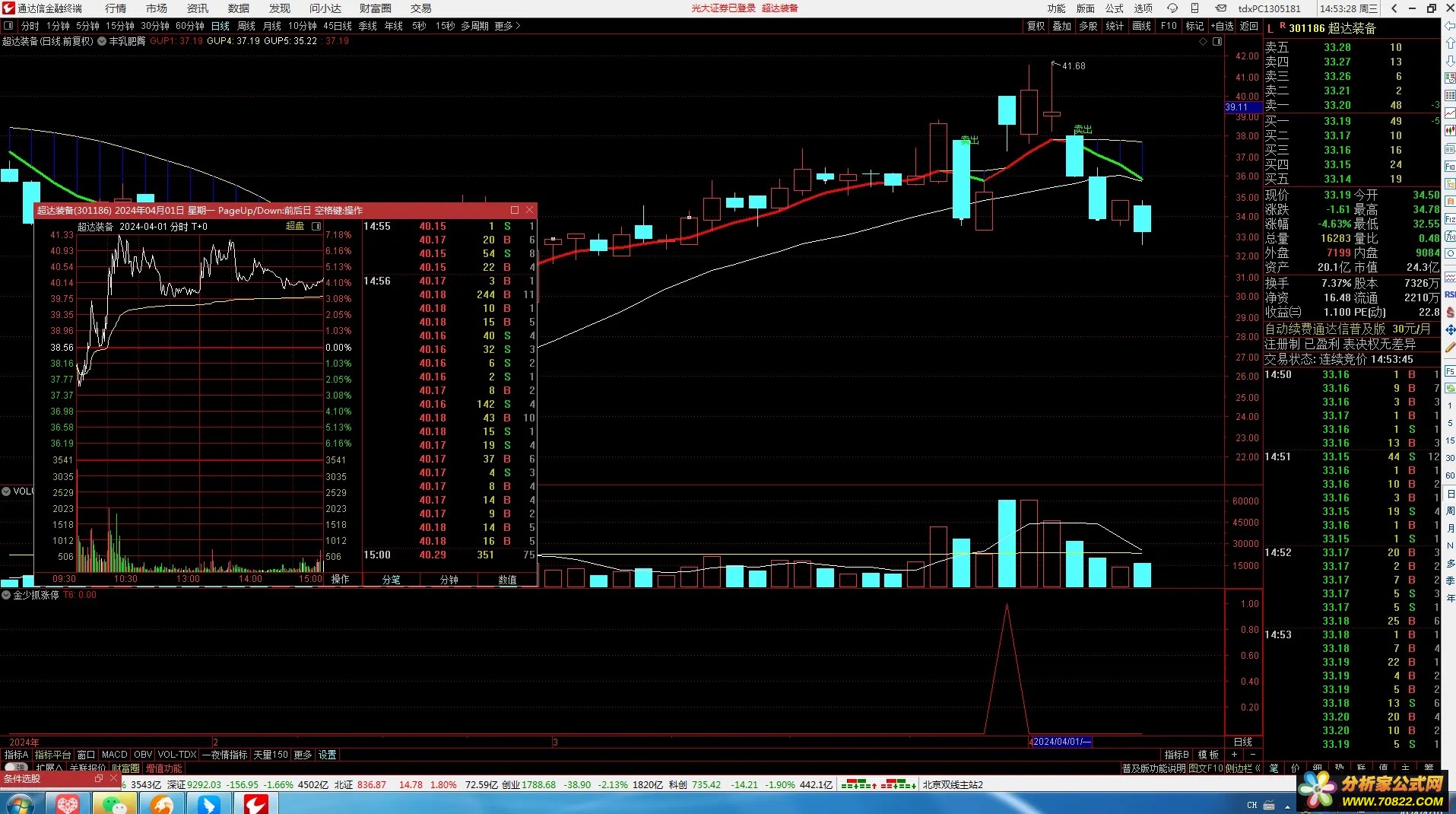Screen dimensions: 1456x814
Task: Open the mobile phone icon in title bar
Action: (1195, 8)
